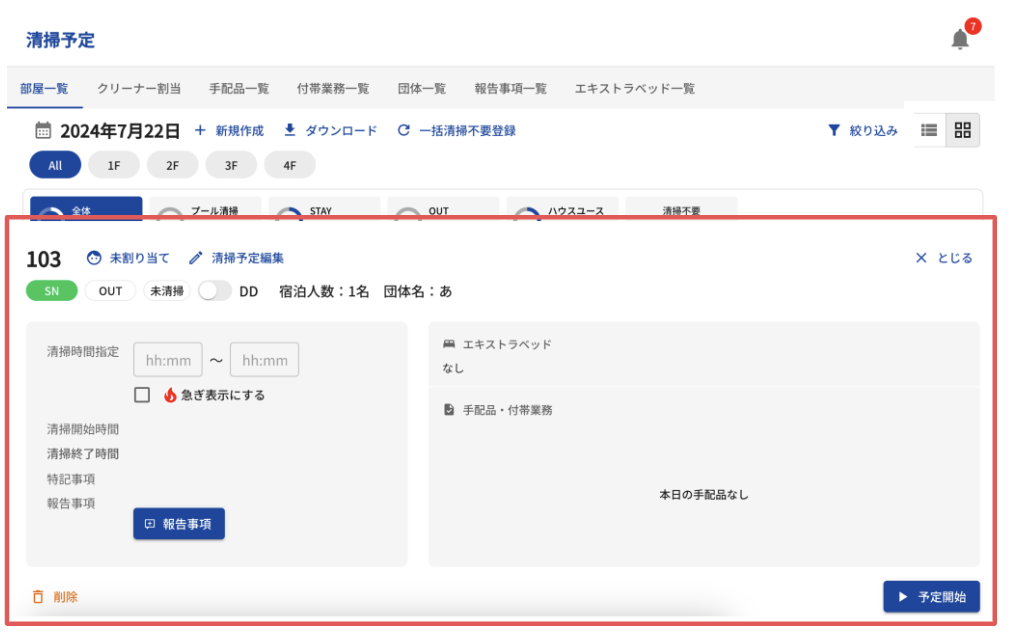
Task: Click 未割り当て to assign cleaner
Action: [x=128, y=258]
